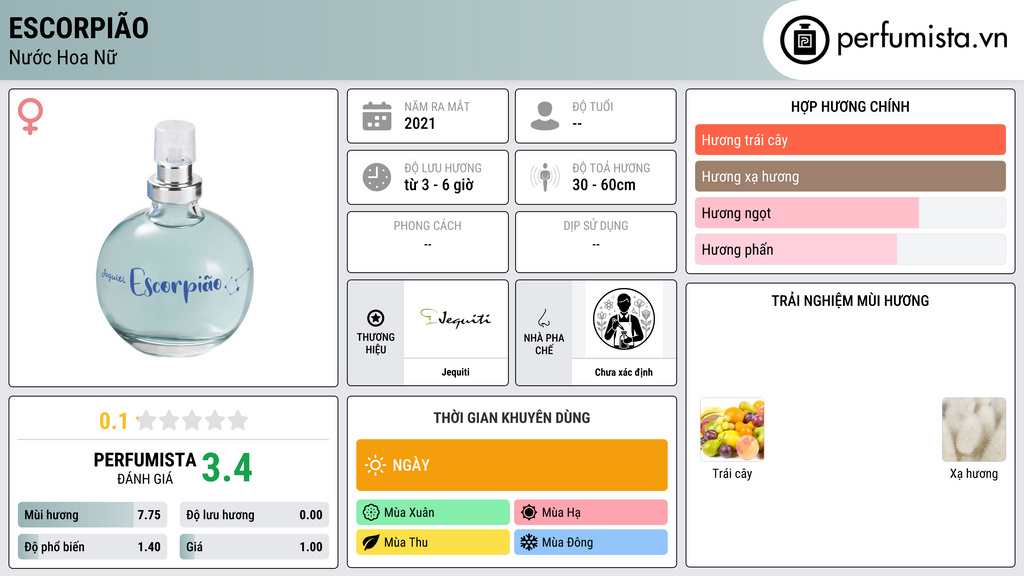Click the Trái cây fruit thumbnail
Viewport: 1024px width, 576px height.
[732, 430]
